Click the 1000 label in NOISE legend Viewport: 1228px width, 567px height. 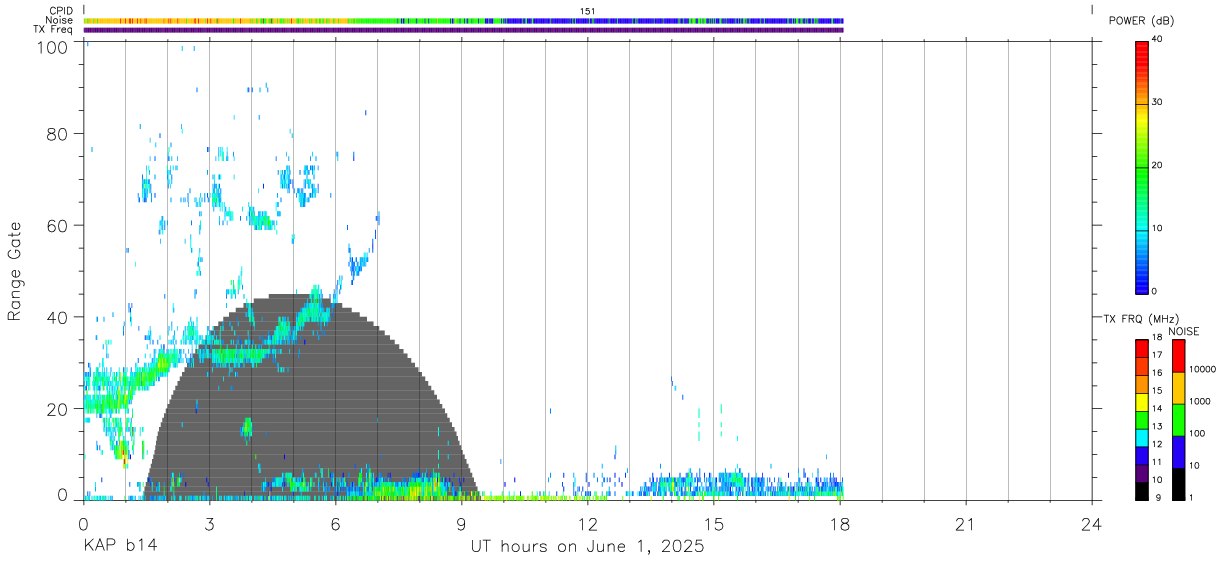click(1199, 402)
